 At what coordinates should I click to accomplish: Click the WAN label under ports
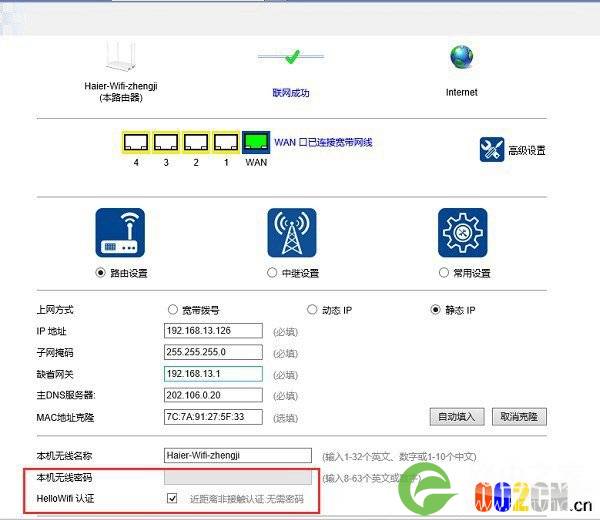click(256, 162)
